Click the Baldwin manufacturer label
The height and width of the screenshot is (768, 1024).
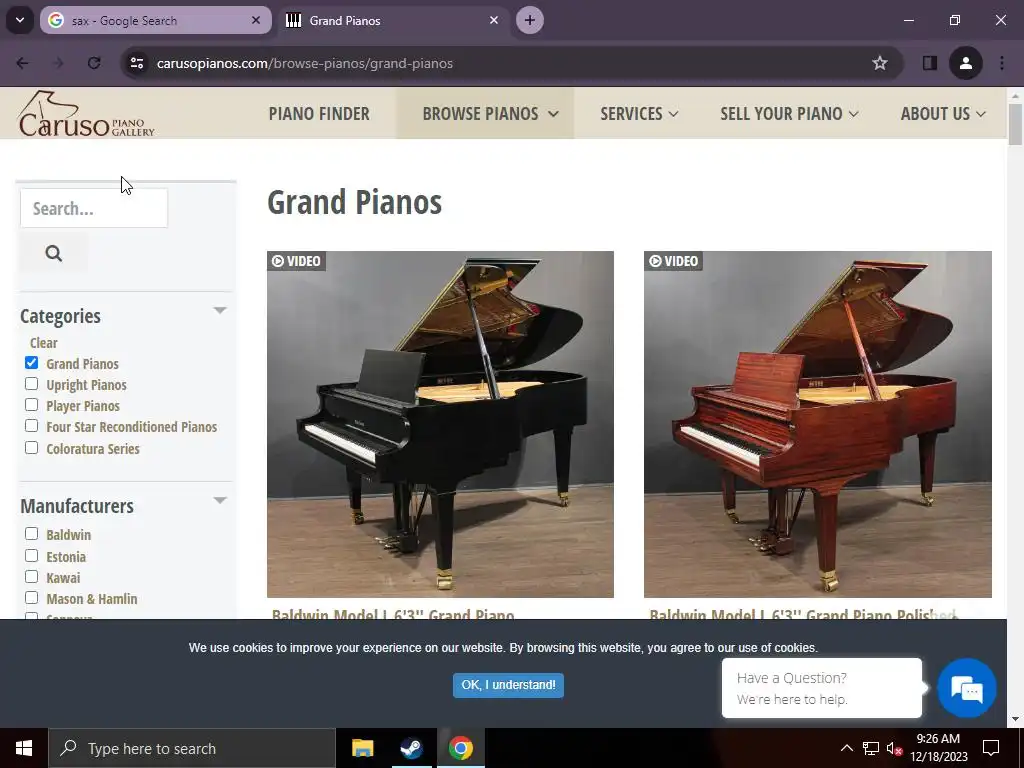(x=69, y=535)
